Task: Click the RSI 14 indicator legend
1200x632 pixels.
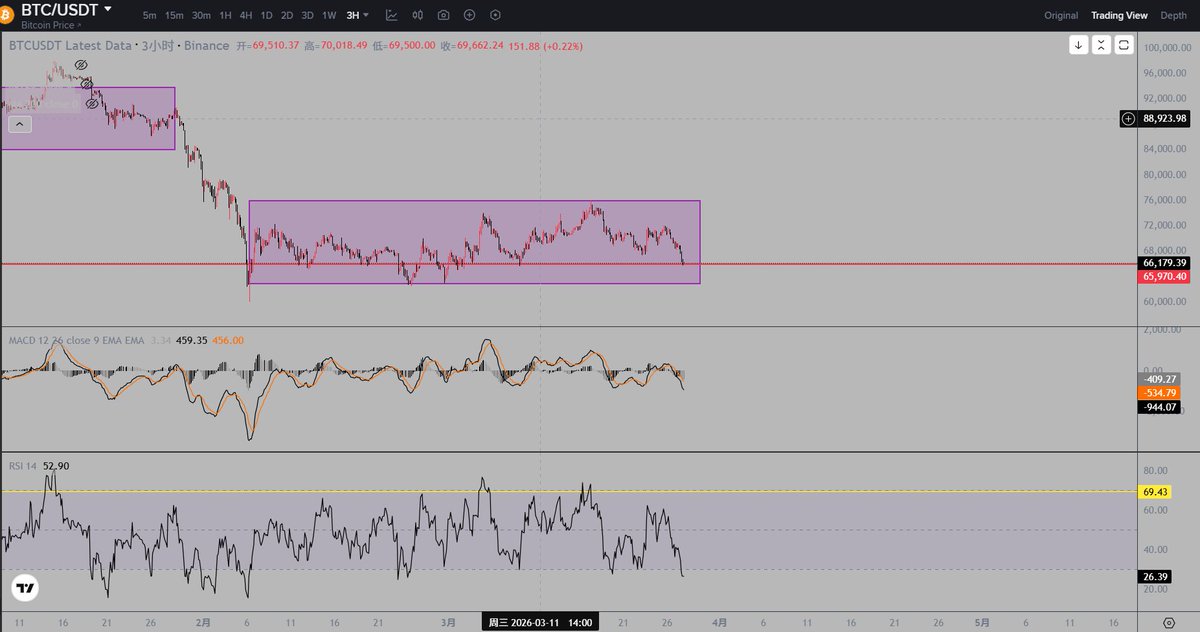Action: 22,466
